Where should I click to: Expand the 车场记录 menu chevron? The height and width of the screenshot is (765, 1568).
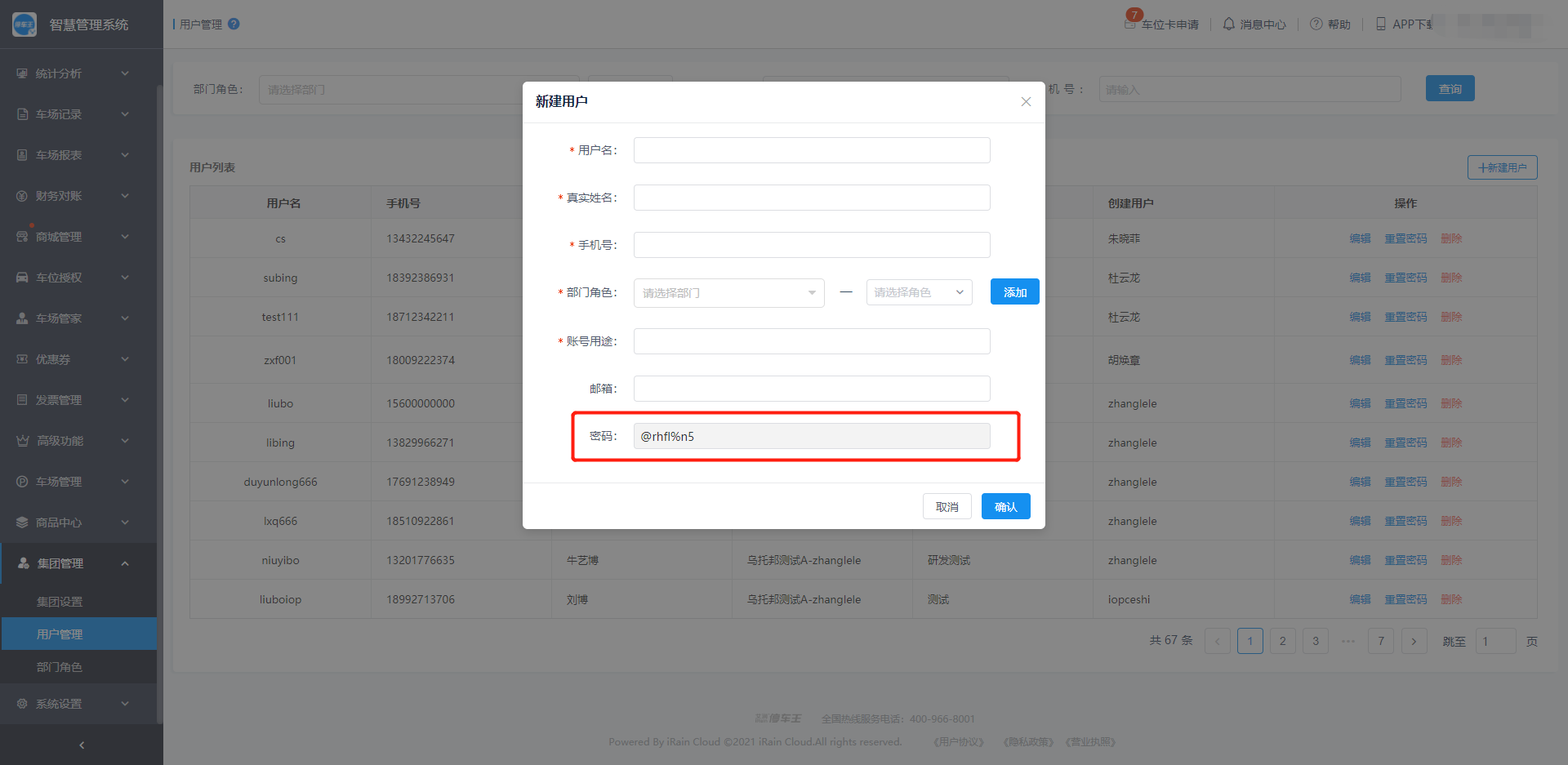(x=125, y=114)
